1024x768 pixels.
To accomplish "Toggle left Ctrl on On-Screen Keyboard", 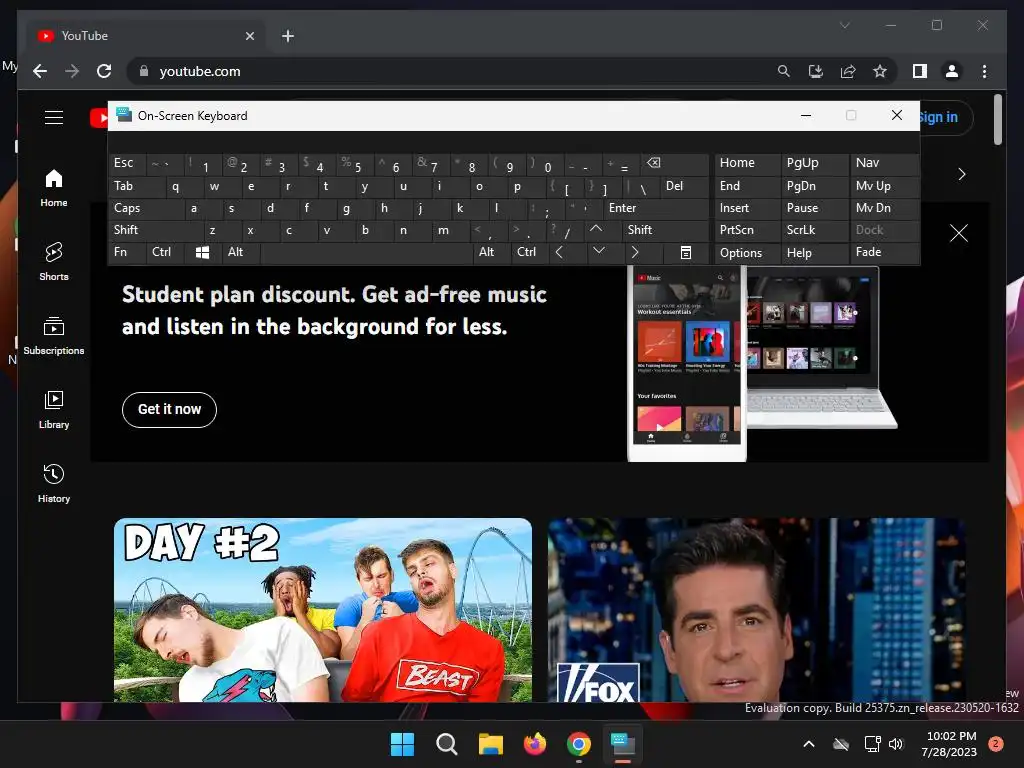I will coord(164,252).
